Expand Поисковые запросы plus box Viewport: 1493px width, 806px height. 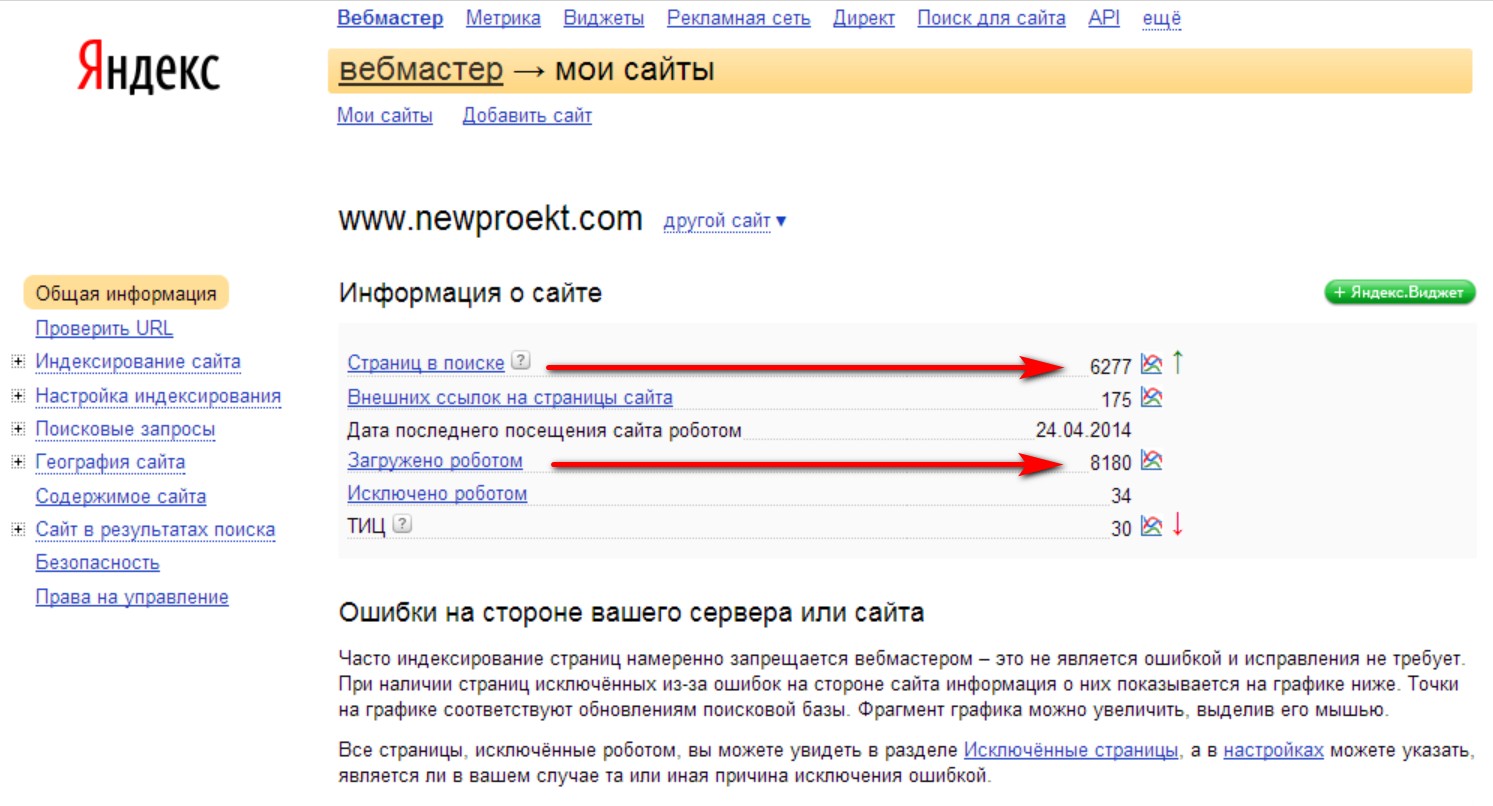click(17, 430)
